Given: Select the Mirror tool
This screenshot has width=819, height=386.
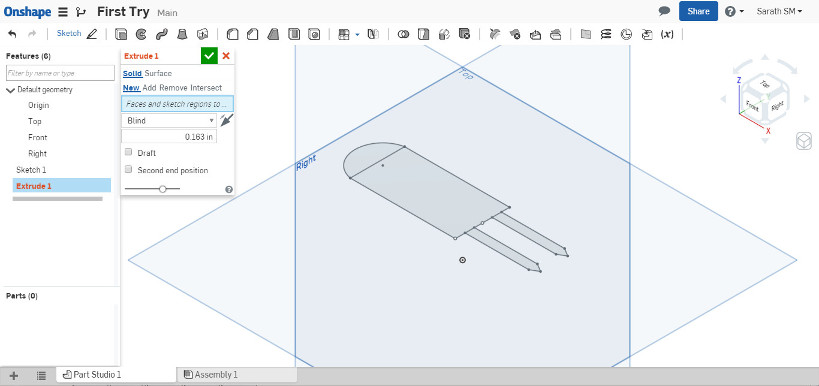Looking at the screenshot, I should pos(373,34).
